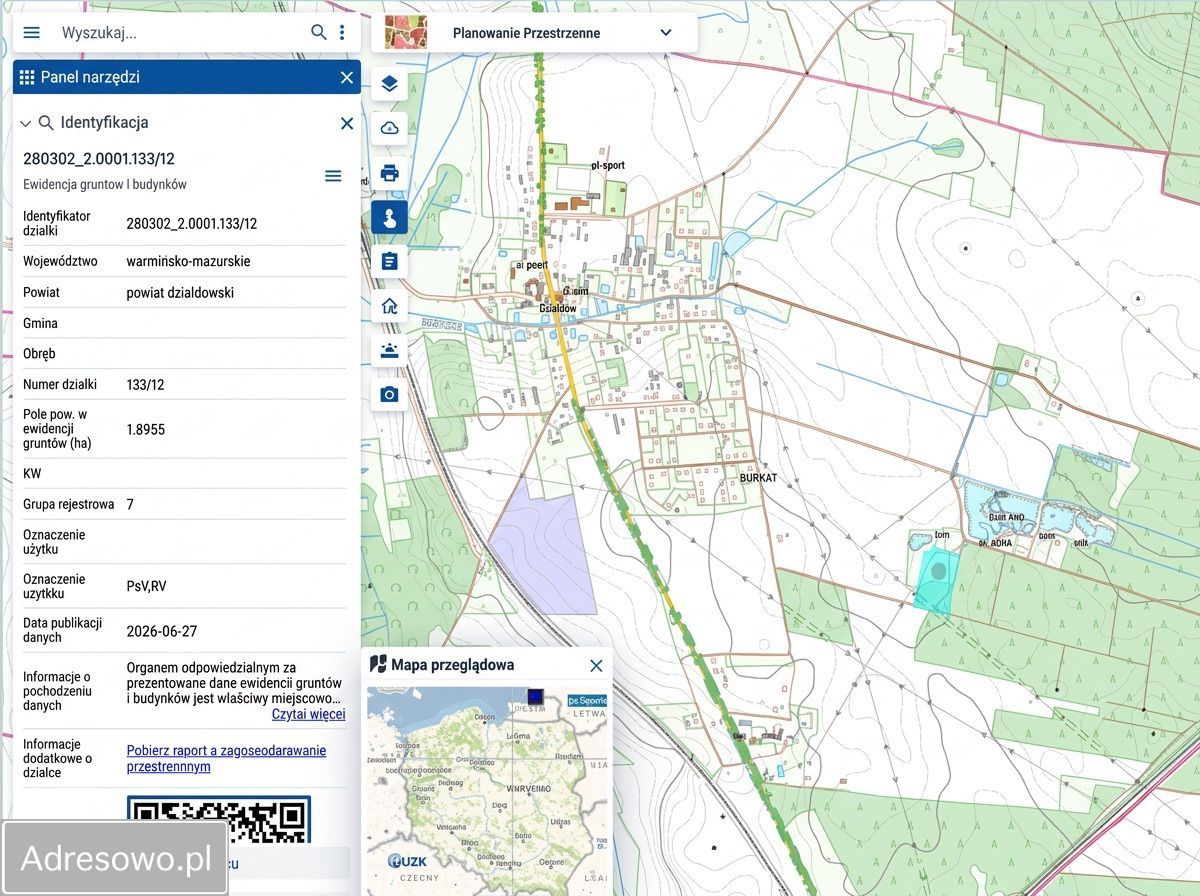
Task: Open the map layers tool
Action: click(x=389, y=84)
